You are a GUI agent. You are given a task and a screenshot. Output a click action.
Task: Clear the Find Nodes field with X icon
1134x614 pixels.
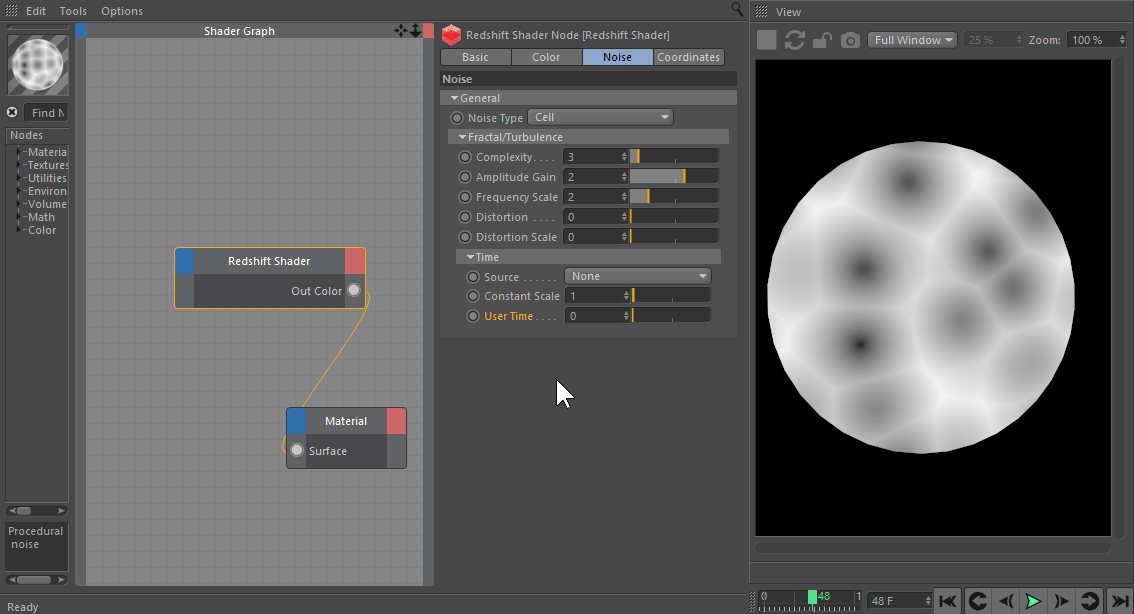(x=12, y=112)
